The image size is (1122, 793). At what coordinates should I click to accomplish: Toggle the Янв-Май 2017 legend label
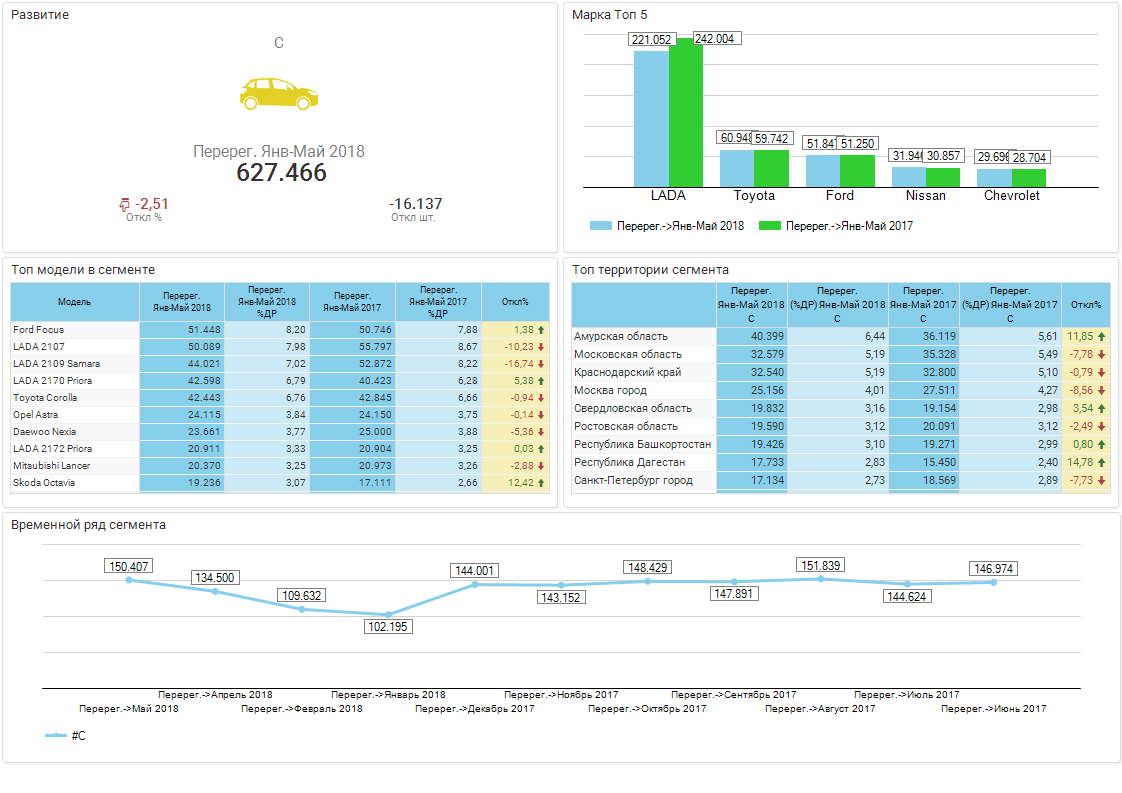point(849,226)
